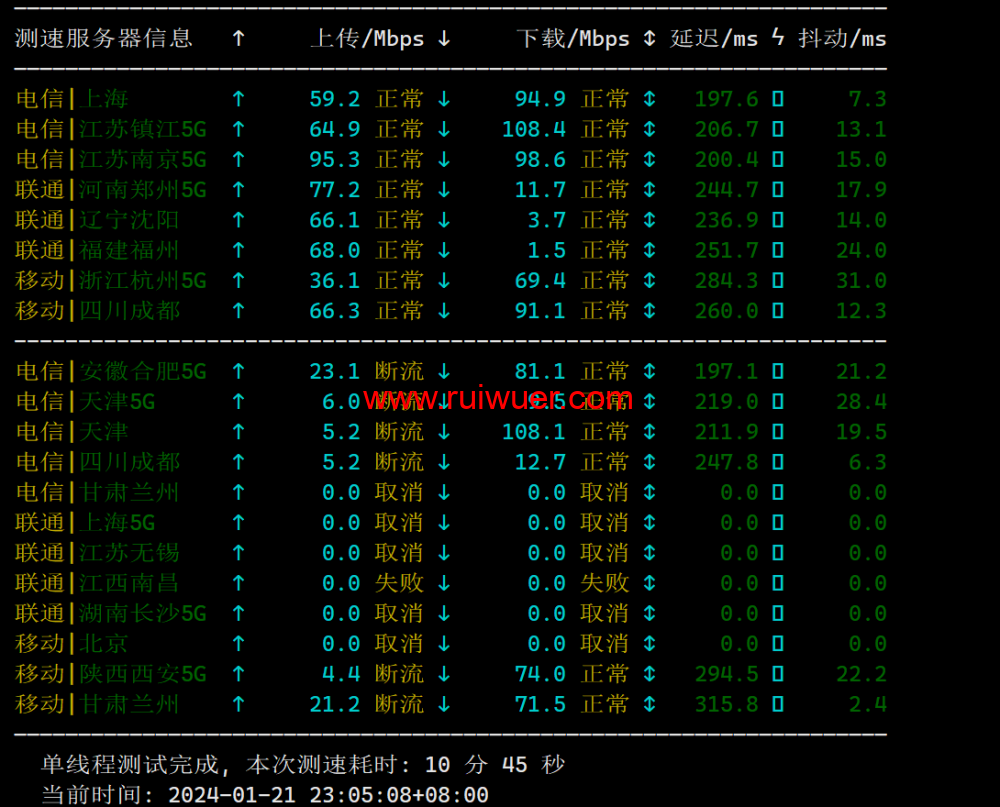Image resolution: width=1000 pixels, height=807 pixels.
Task: Click the up-down arrow beside 下载/Mbps header
Action: pos(649,39)
